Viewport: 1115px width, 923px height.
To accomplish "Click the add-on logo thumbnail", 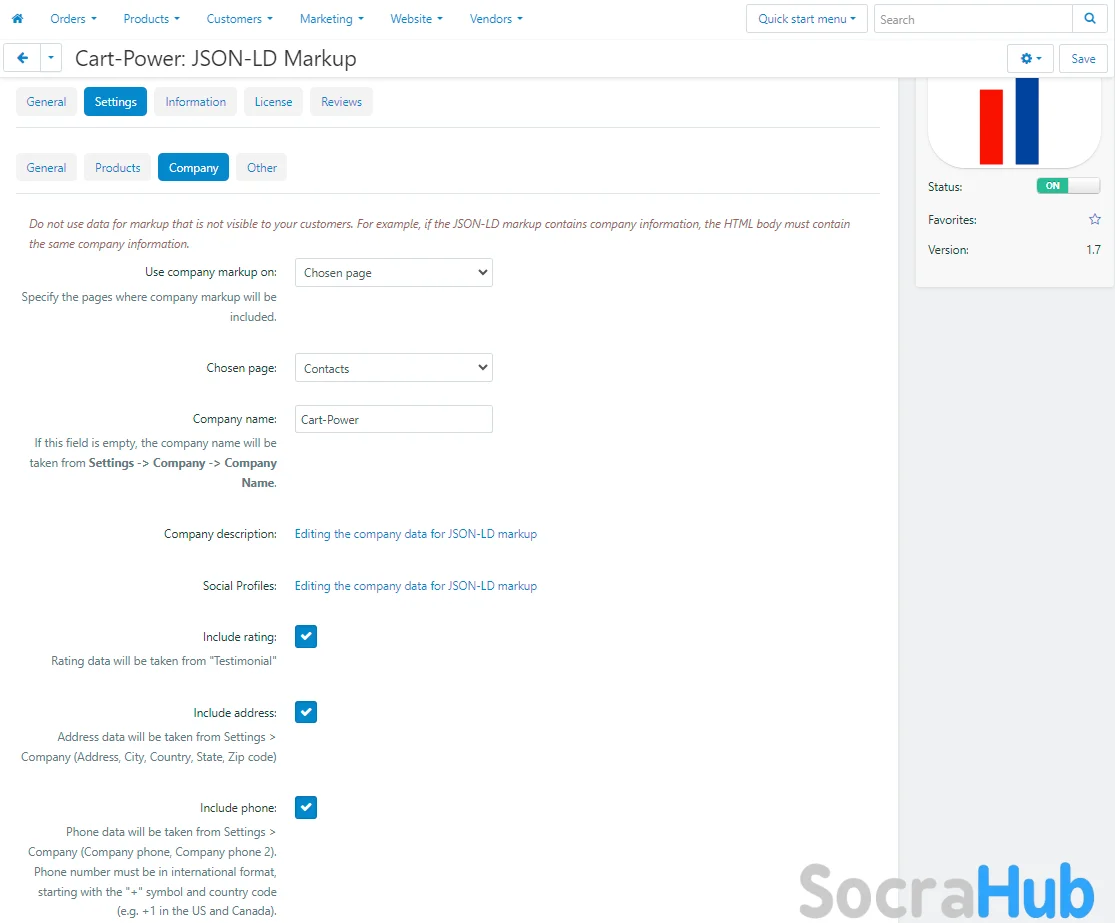I will 1014,122.
